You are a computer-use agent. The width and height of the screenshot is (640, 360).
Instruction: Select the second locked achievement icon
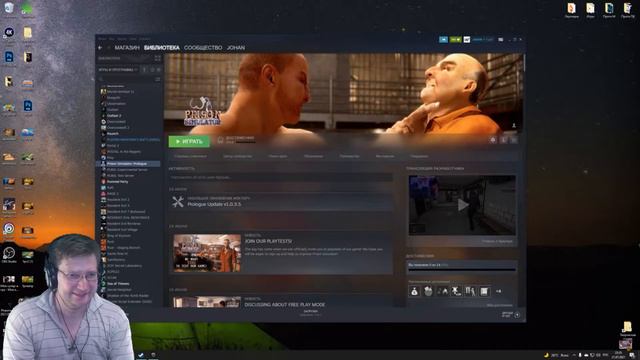(428, 291)
